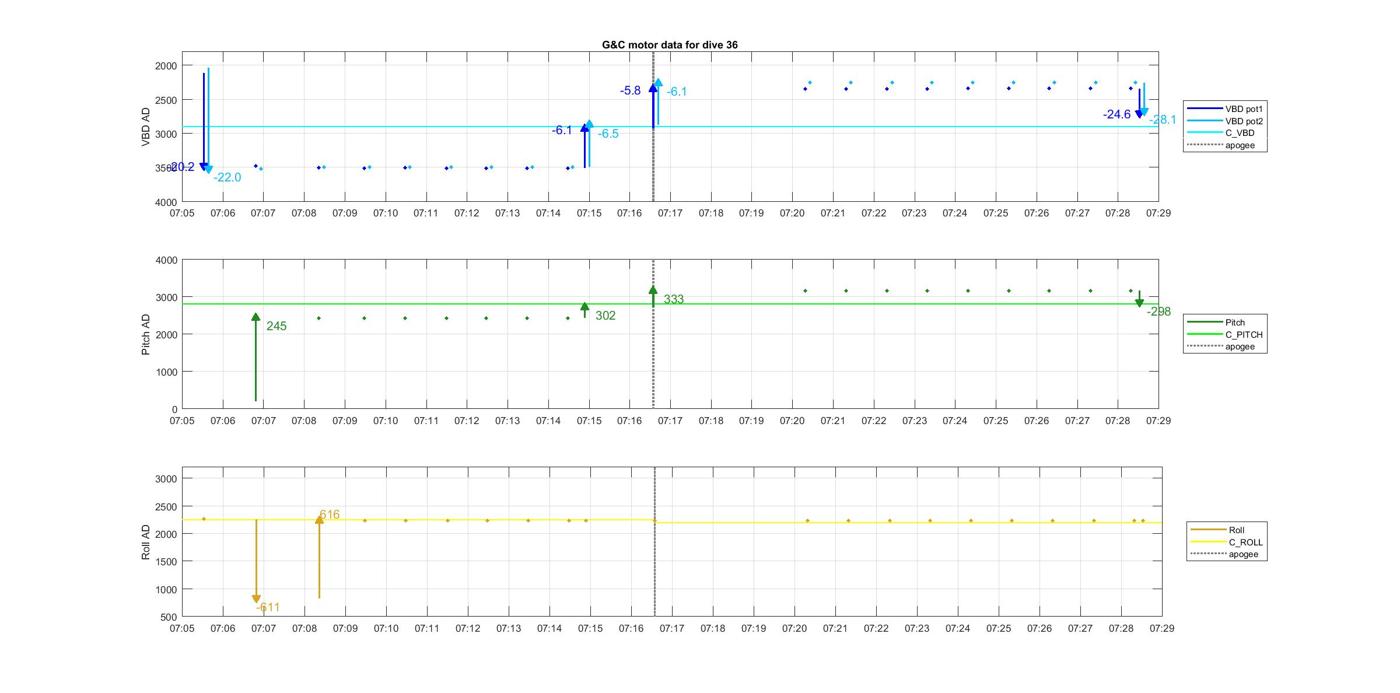This screenshot has height=693, width=1400.
Task: Click the '07:18' tick under the Pitch plot
Action: pos(711,421)
